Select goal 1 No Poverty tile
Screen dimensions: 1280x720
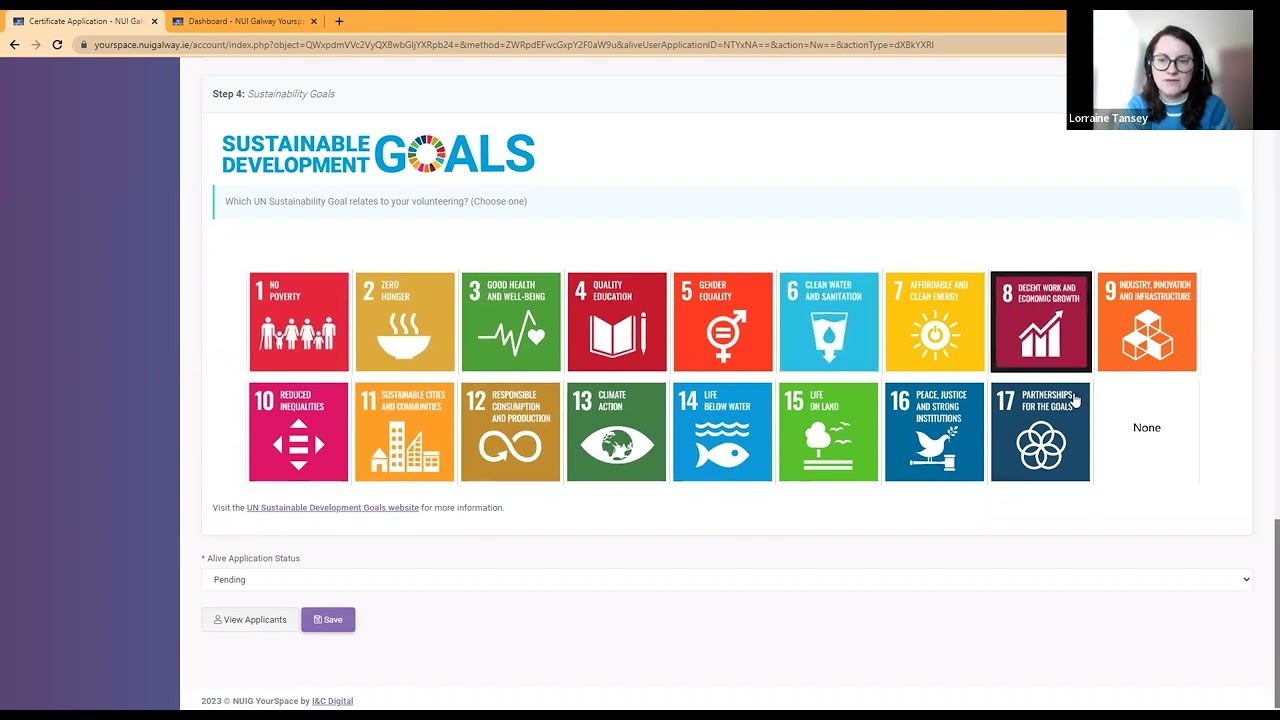[x=299, y=322]
